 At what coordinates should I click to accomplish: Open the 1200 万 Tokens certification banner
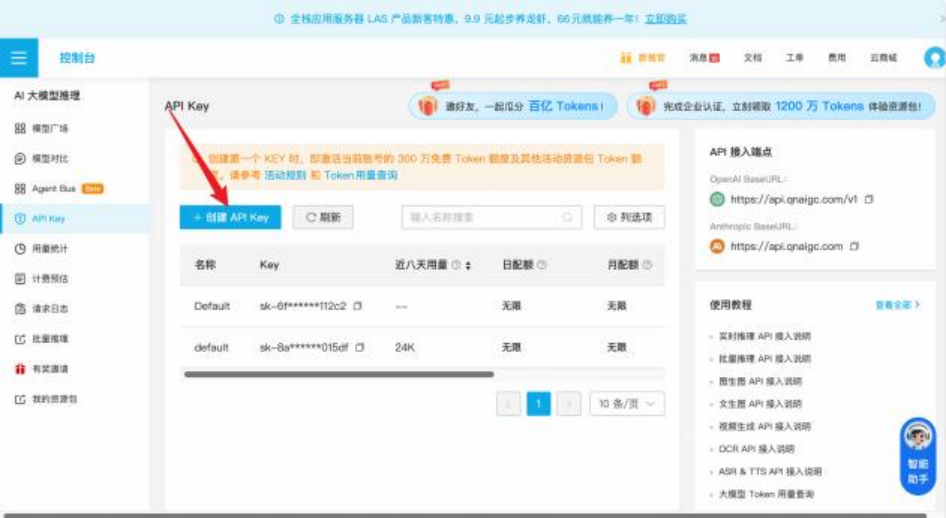[x=781, y=106]
